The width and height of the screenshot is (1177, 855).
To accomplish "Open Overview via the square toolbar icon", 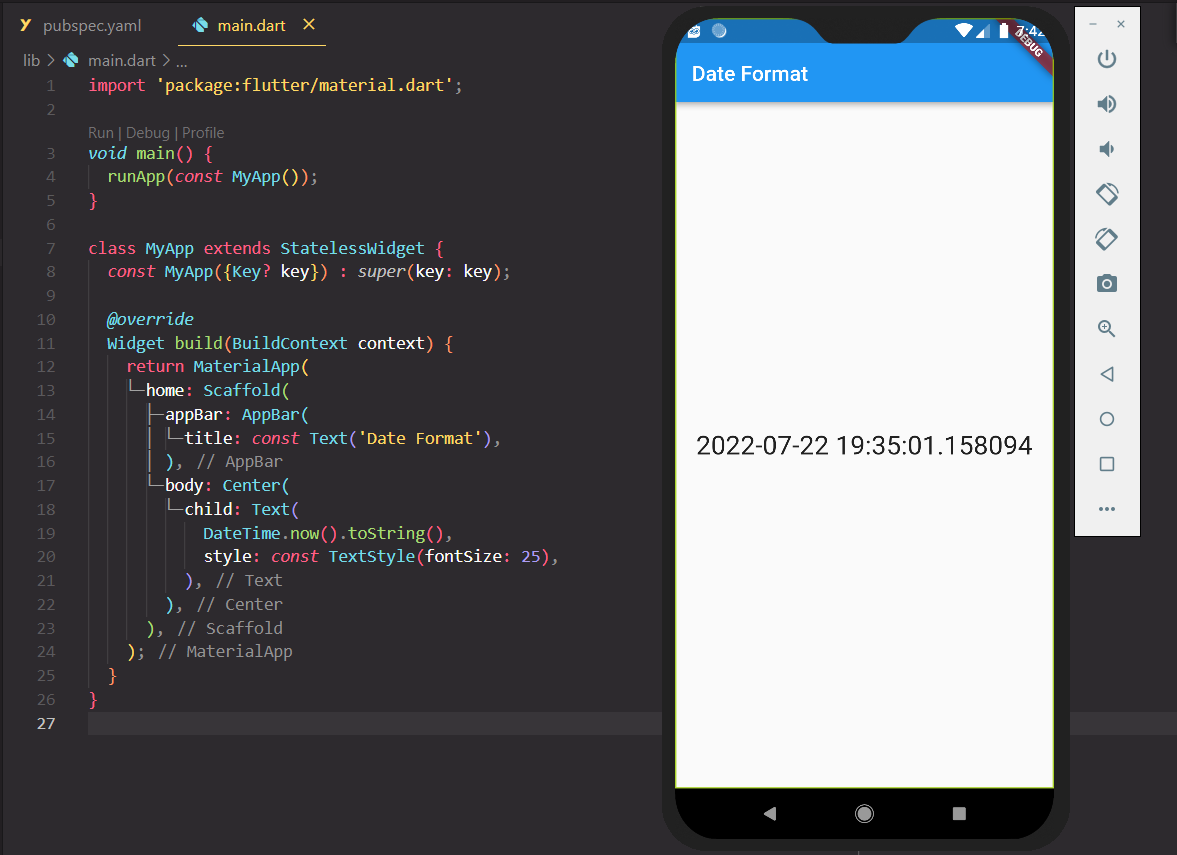I will tap(1107, 463).
